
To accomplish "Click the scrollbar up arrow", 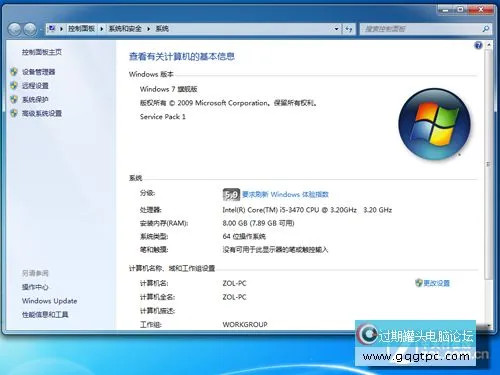I will 488,44.
